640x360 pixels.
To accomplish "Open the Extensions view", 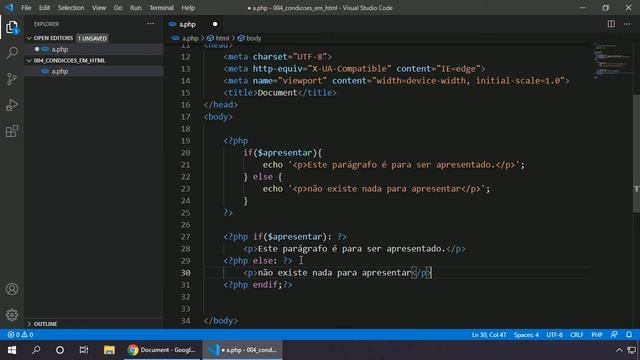I will [x=12, y=131].
